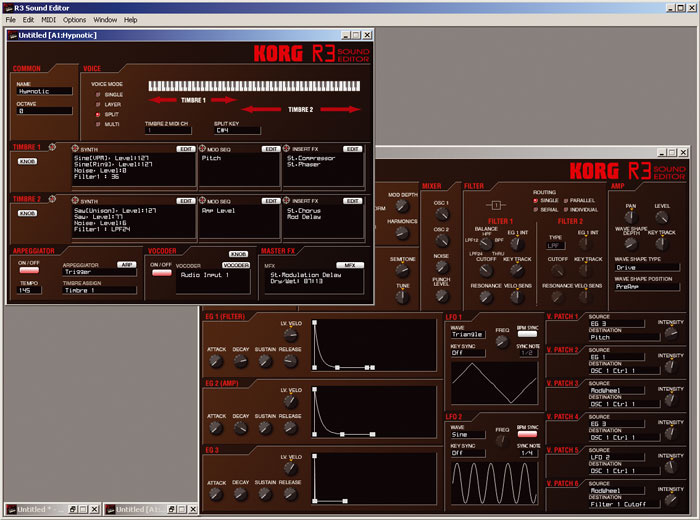Image resolution: width=700 pixels, height=520 pixels.
Task: Click Timbre 1 SYNTH EDIT button
Action: [186, 149]
